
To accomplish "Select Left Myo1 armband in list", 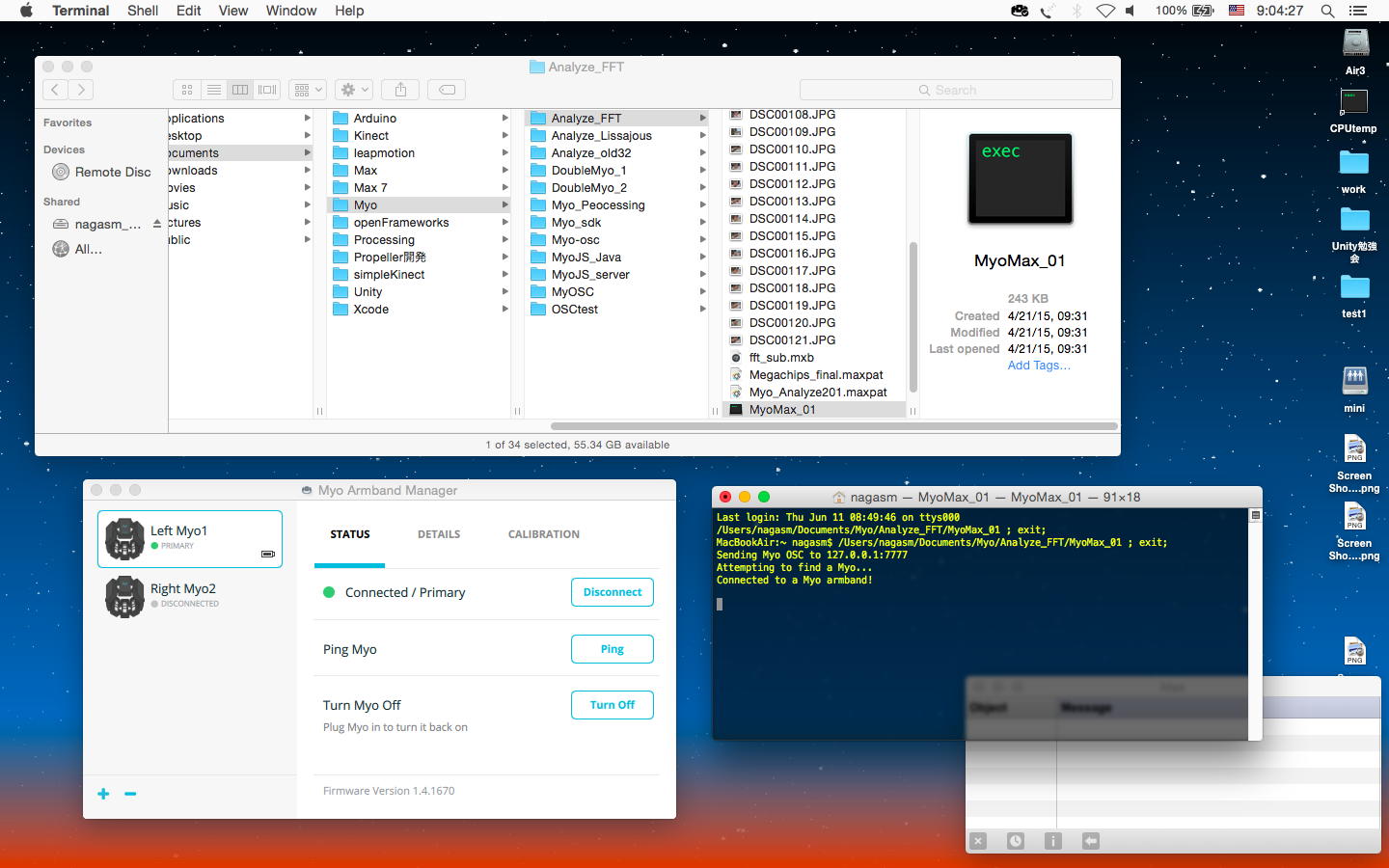I will pos(190,539).
